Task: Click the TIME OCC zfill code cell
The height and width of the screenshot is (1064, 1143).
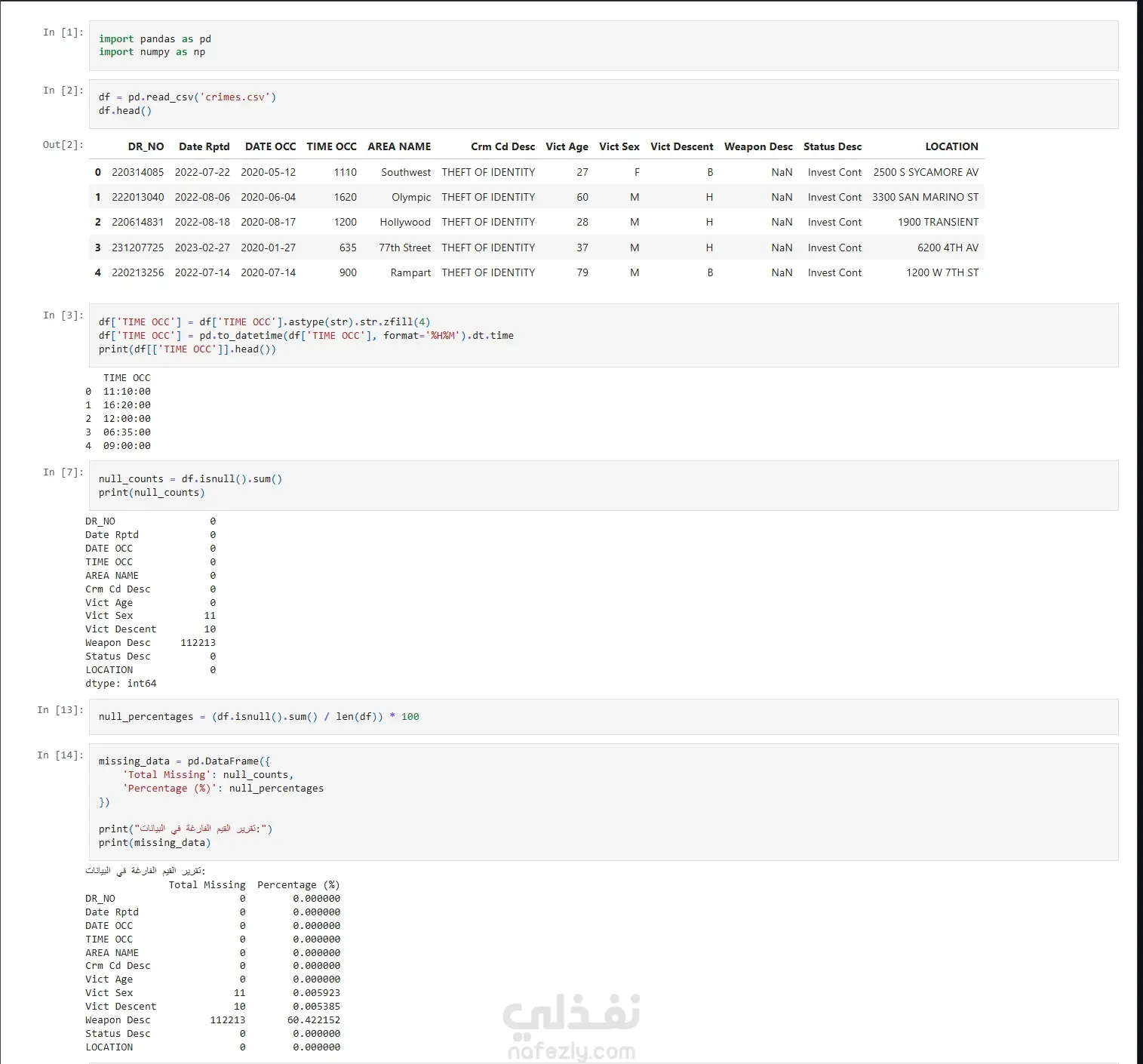Action: coord(604,336)
